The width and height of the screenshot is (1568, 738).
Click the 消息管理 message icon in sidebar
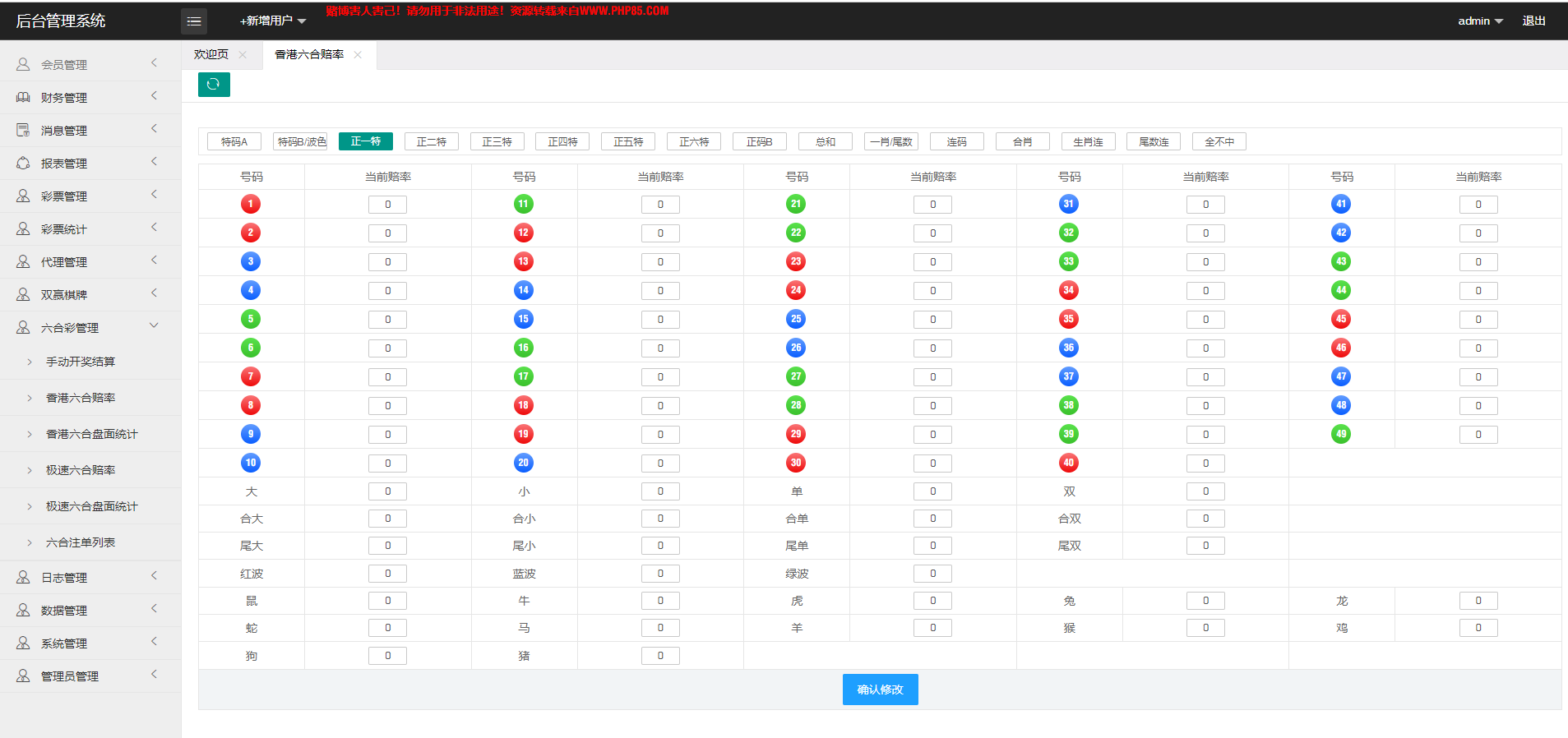click(x=23, y=130)
